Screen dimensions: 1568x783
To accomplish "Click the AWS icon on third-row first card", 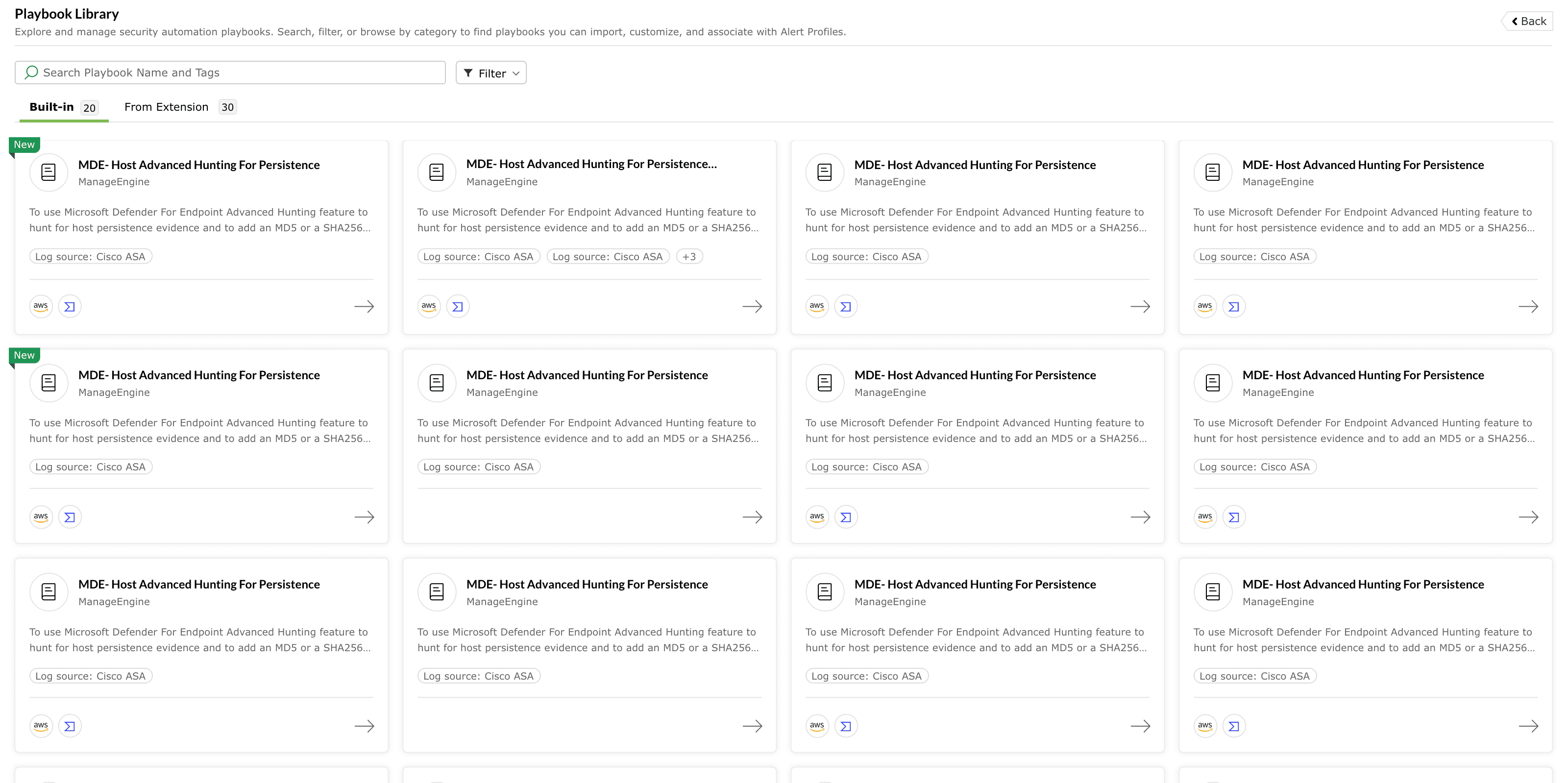I will point(41,726).
